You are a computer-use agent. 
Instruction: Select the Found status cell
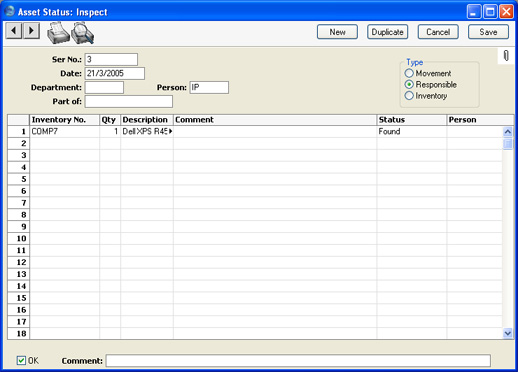[411, 131]
